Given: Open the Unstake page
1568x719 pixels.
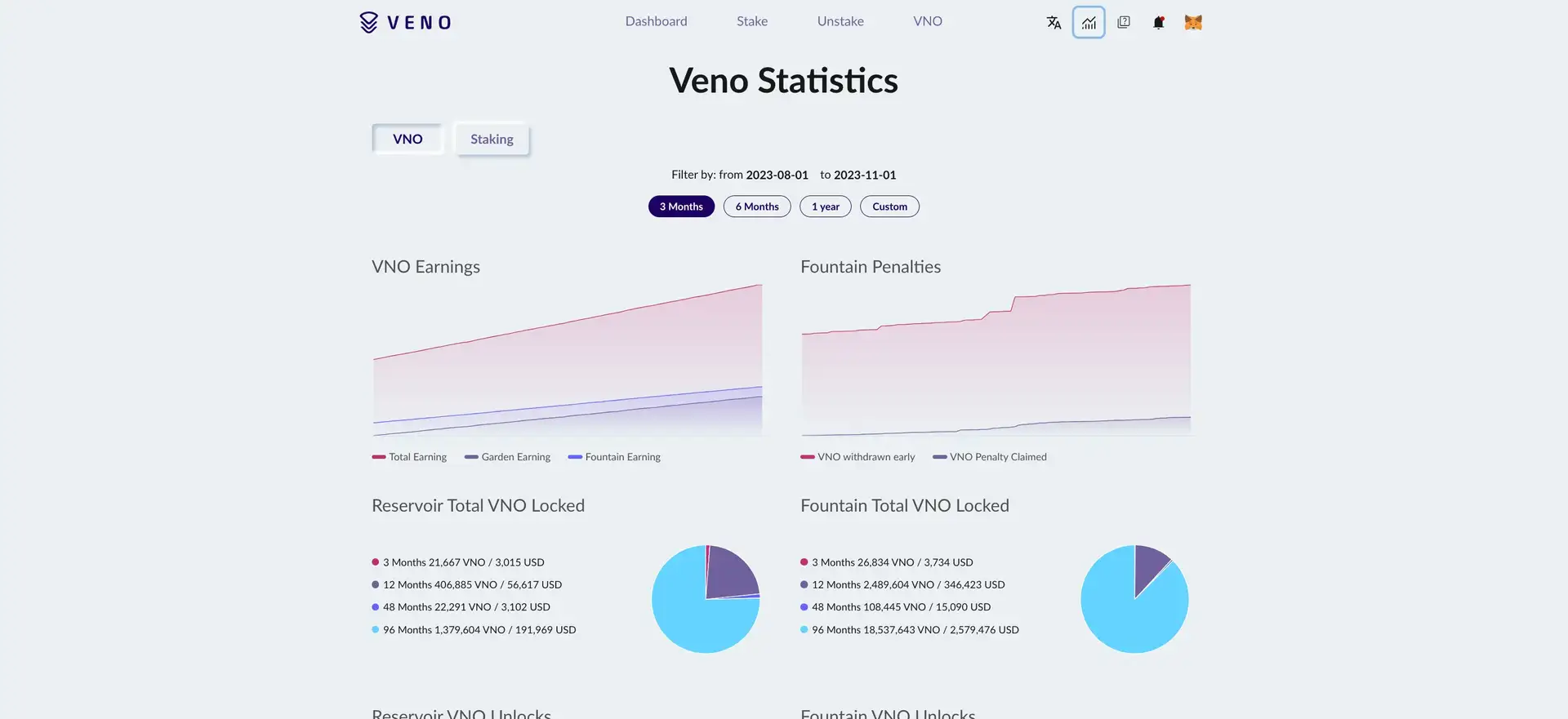Looking at the screenshot, I should pyautogui.click(x=840, y=21).
